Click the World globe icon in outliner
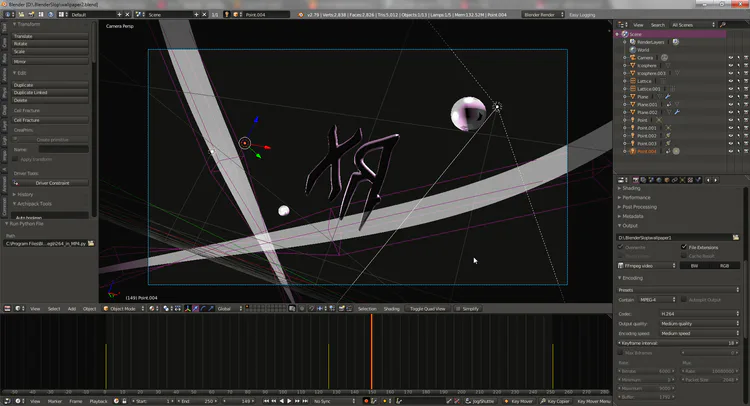This screenshot has height=406, width=750. [x=632, y=50]
